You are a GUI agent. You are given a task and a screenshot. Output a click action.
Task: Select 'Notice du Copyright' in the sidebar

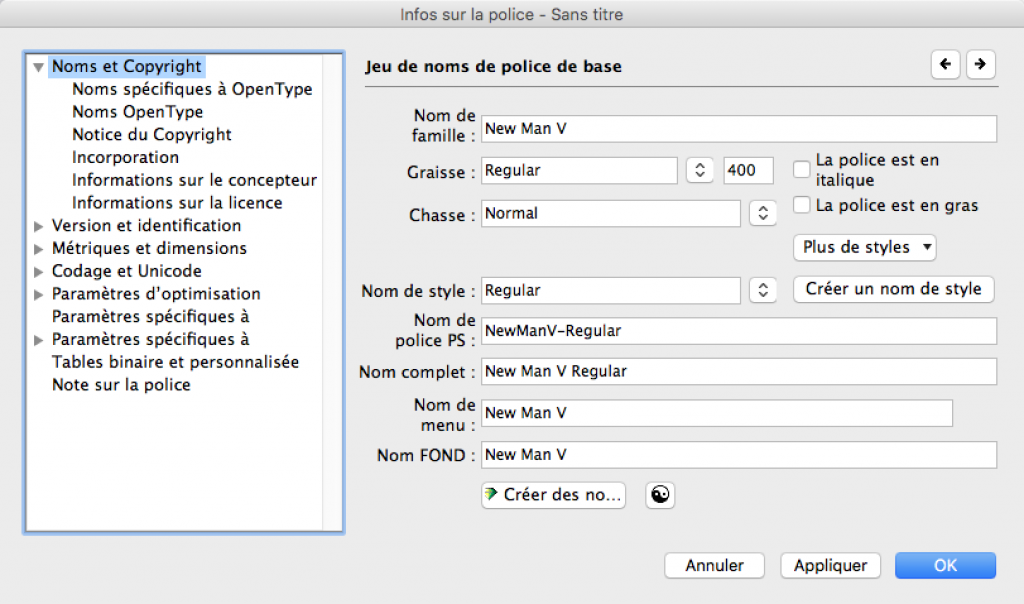(x=151, y=135)
